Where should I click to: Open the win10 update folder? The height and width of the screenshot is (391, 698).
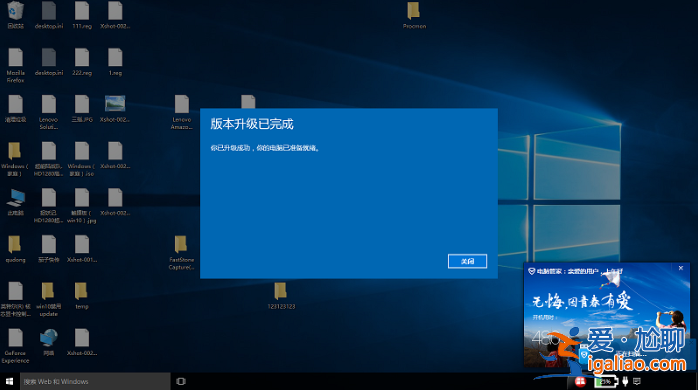click(x=48, y=291)
